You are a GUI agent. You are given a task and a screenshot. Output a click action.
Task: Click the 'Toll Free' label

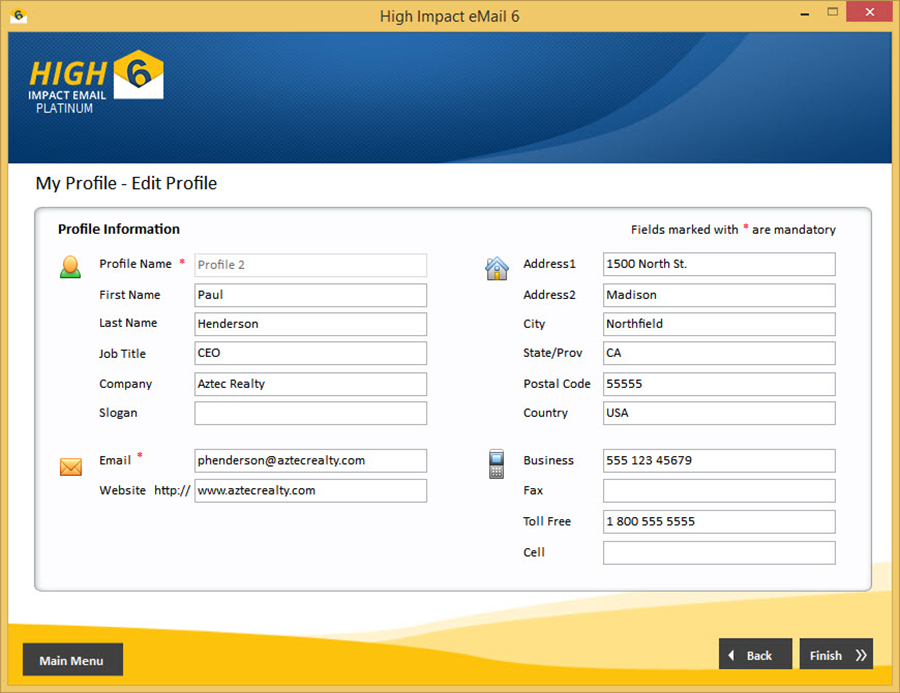tap(547, 521)
